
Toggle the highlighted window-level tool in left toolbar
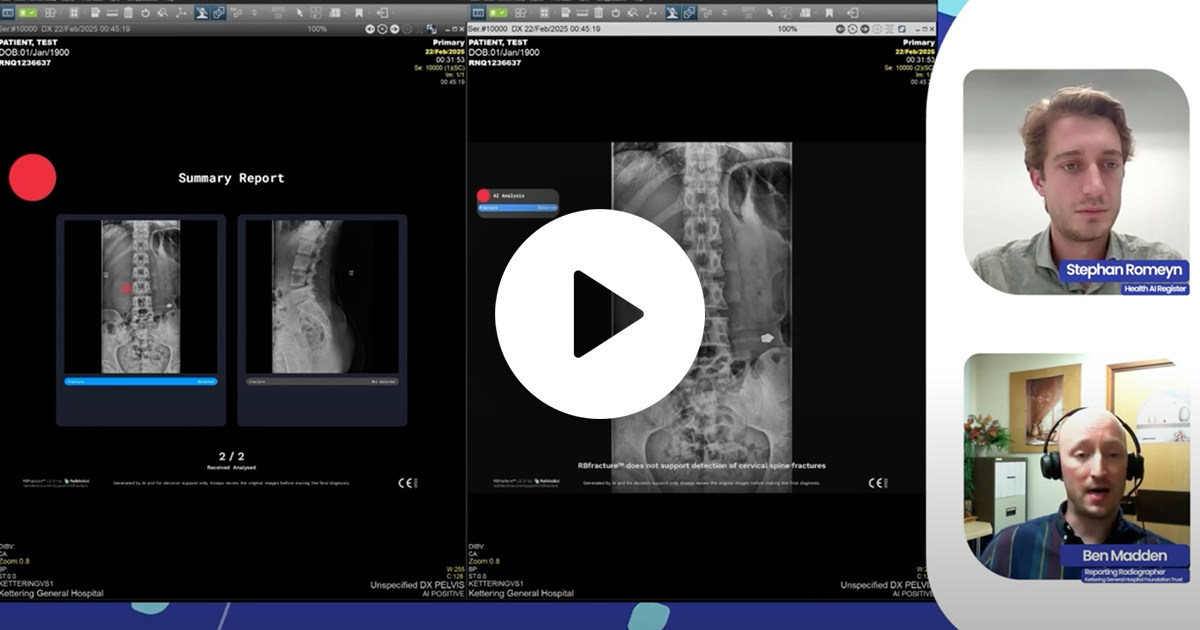pyautogui.click(x=202, y=13)
